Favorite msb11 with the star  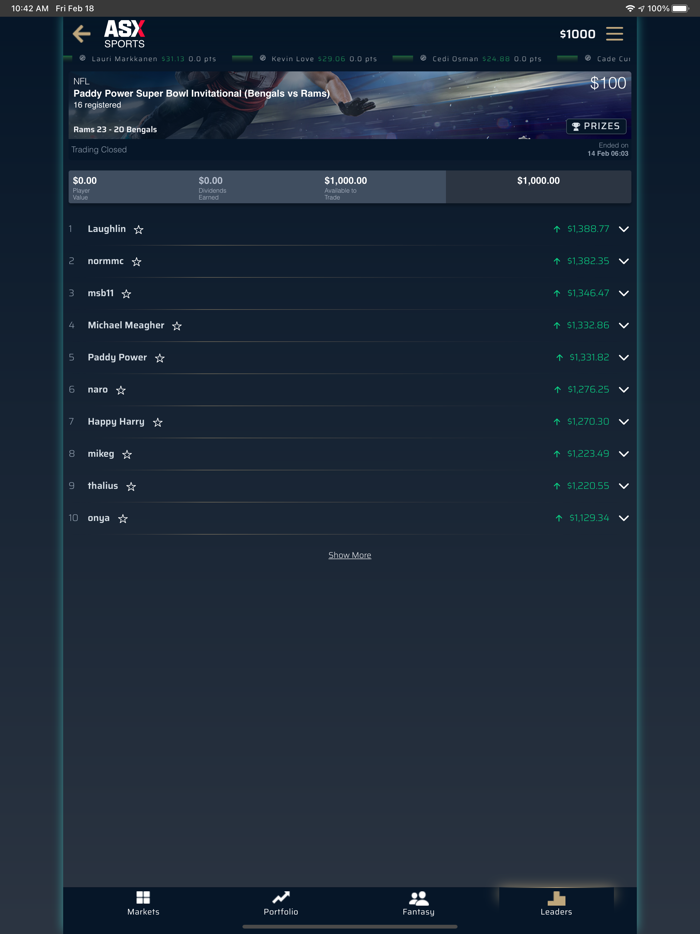point(126,294)
